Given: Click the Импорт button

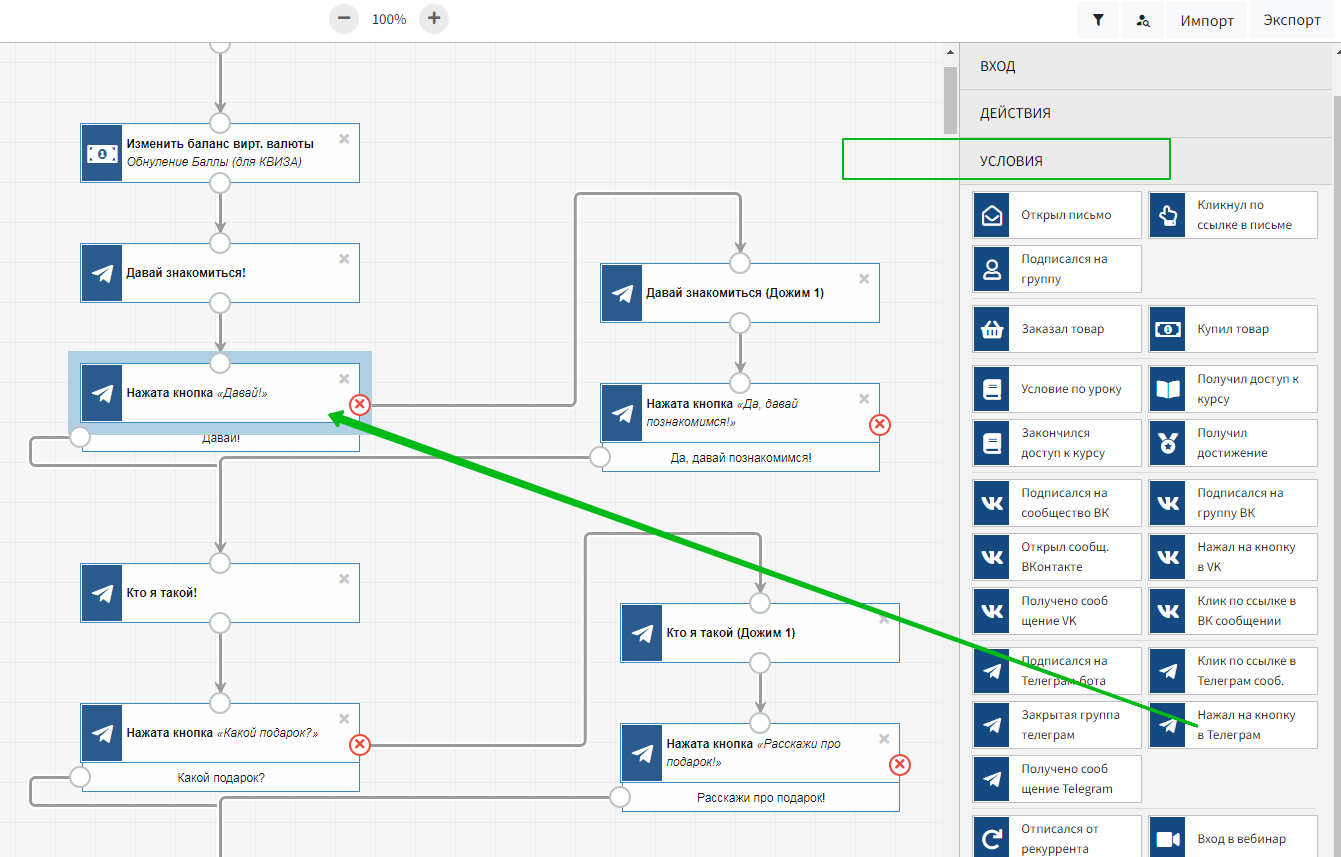Looking at the screenshot, I should (1206, 20).
